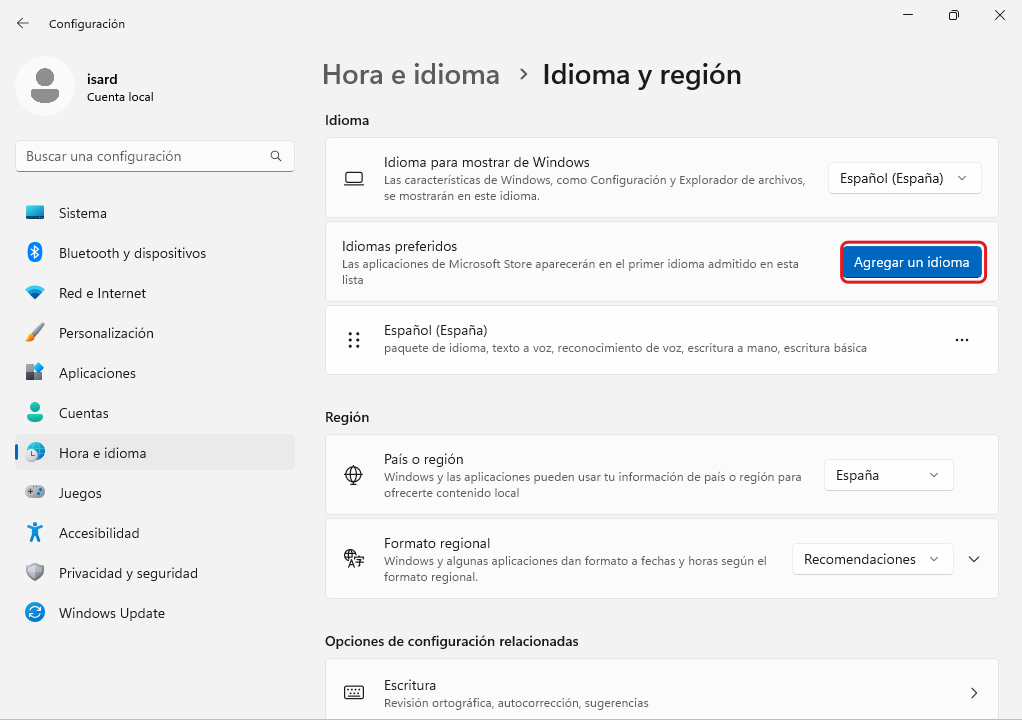Open Formato regional Recomendaciones dropdown

(872, 559)
